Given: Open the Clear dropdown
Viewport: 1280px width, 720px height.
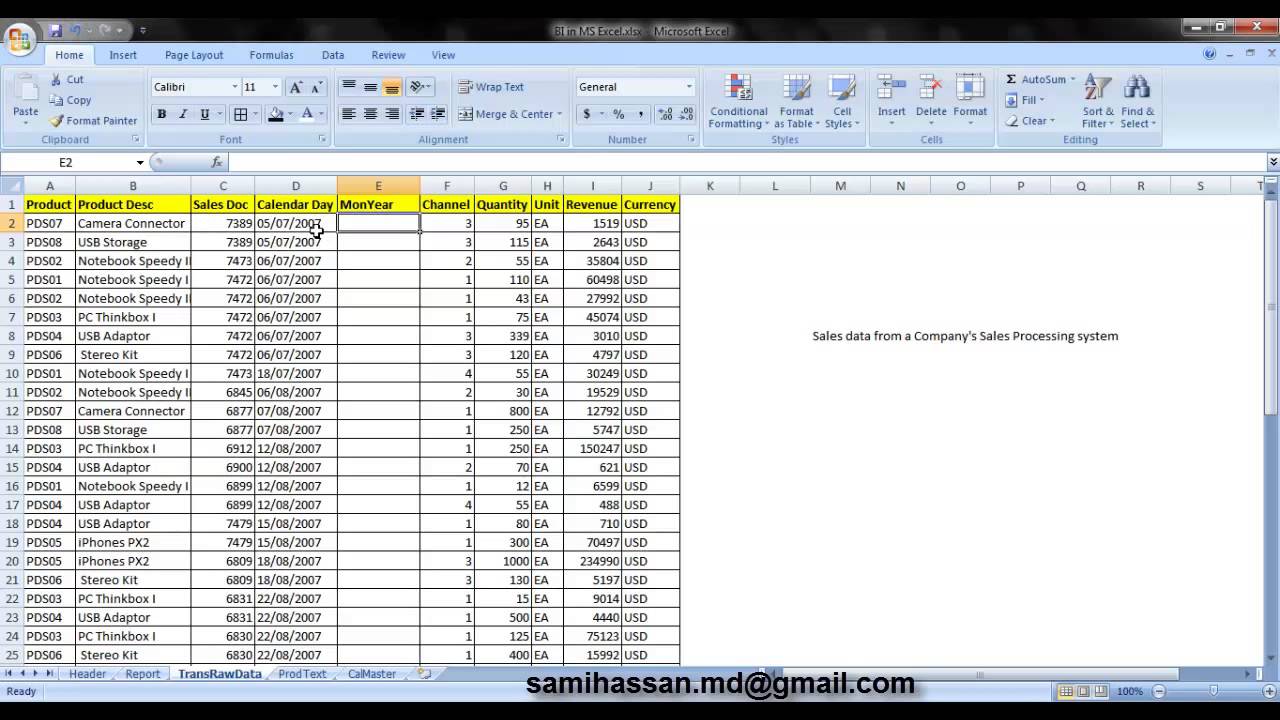Looking at the screenshot, I should pos(1029,121).
